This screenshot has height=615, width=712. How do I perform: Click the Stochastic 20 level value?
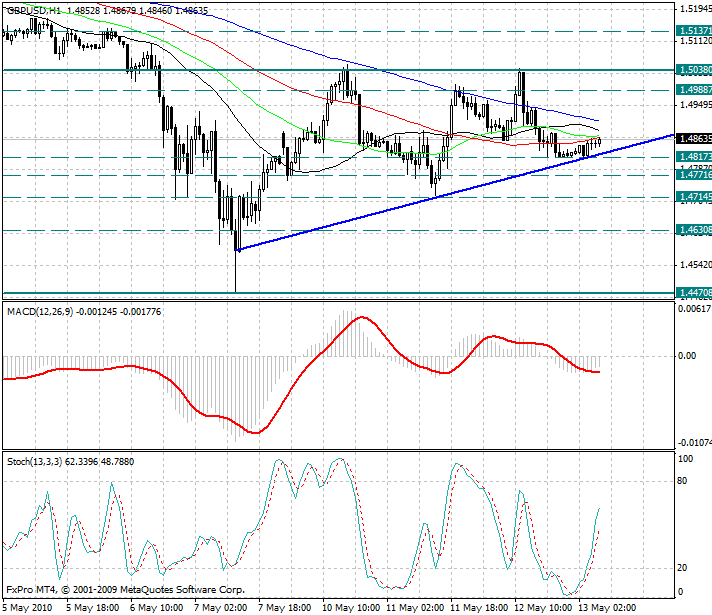coord(682,568)
